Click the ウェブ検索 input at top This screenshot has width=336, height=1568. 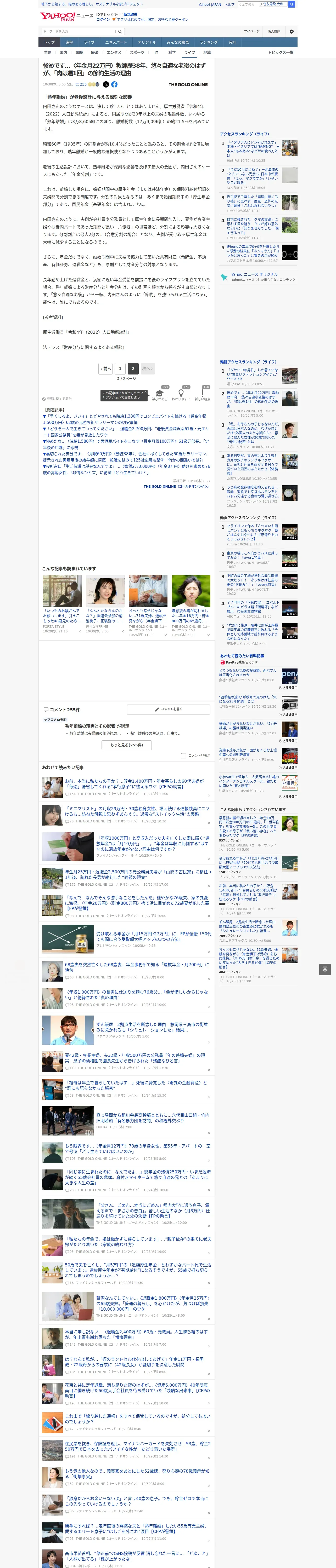[248, 4]
